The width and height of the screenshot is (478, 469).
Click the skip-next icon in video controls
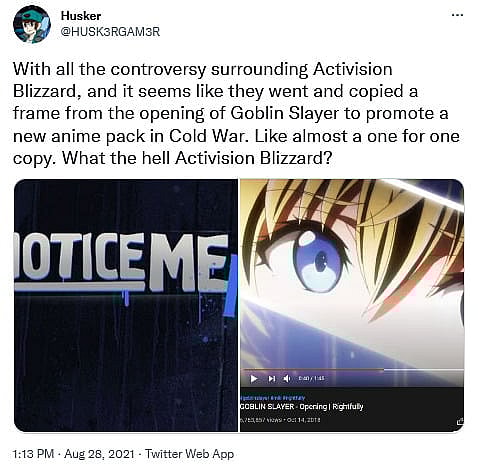pos(272,379)
